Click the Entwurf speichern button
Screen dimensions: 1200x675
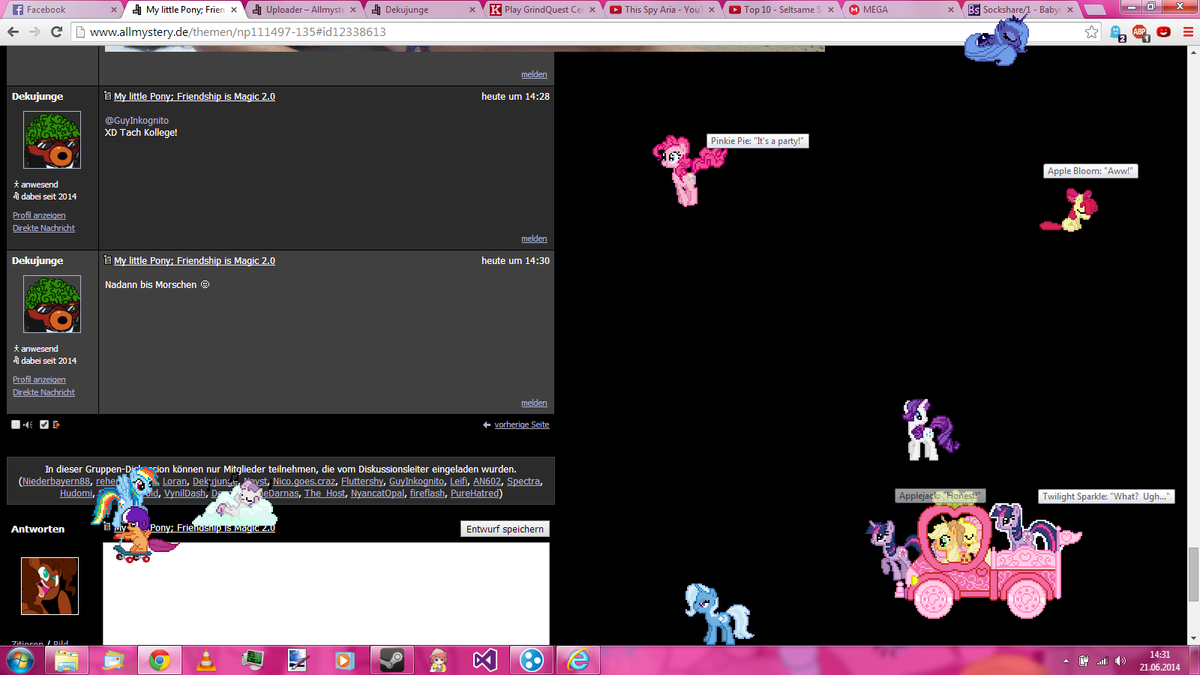click(x=505, y=529)
